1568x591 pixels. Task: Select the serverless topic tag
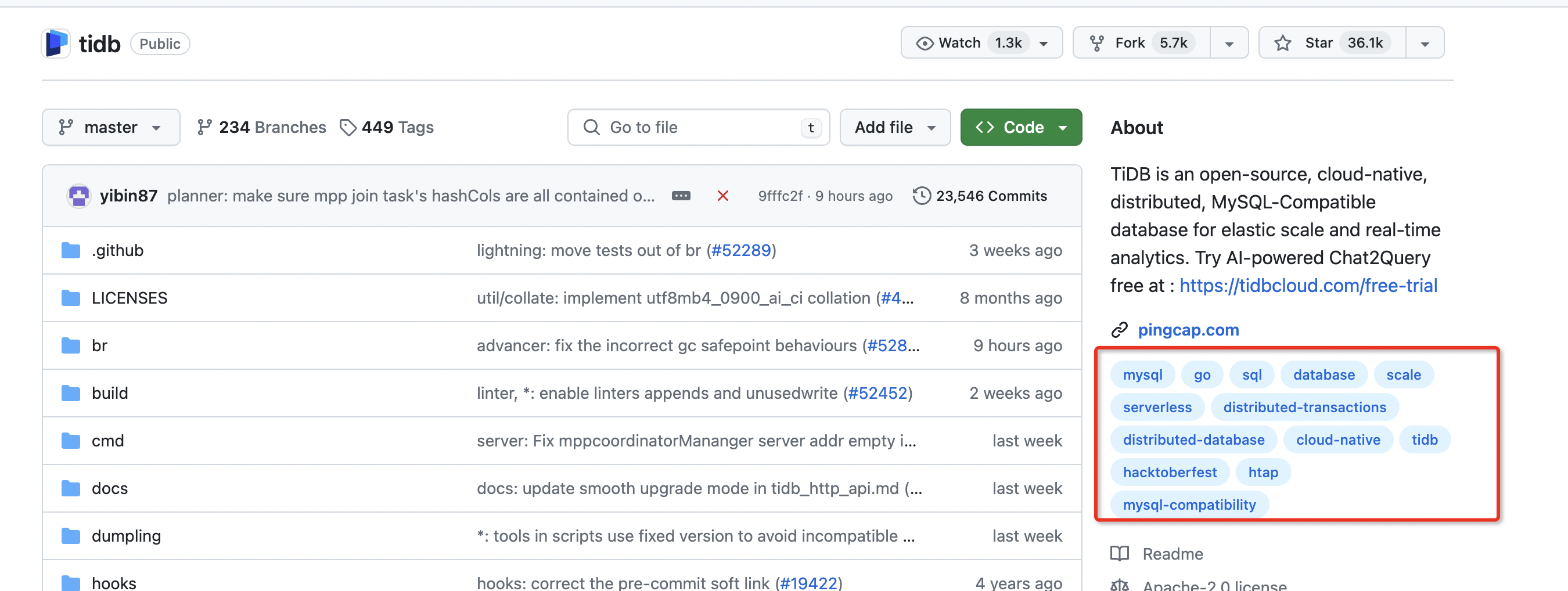[1157, 407]
